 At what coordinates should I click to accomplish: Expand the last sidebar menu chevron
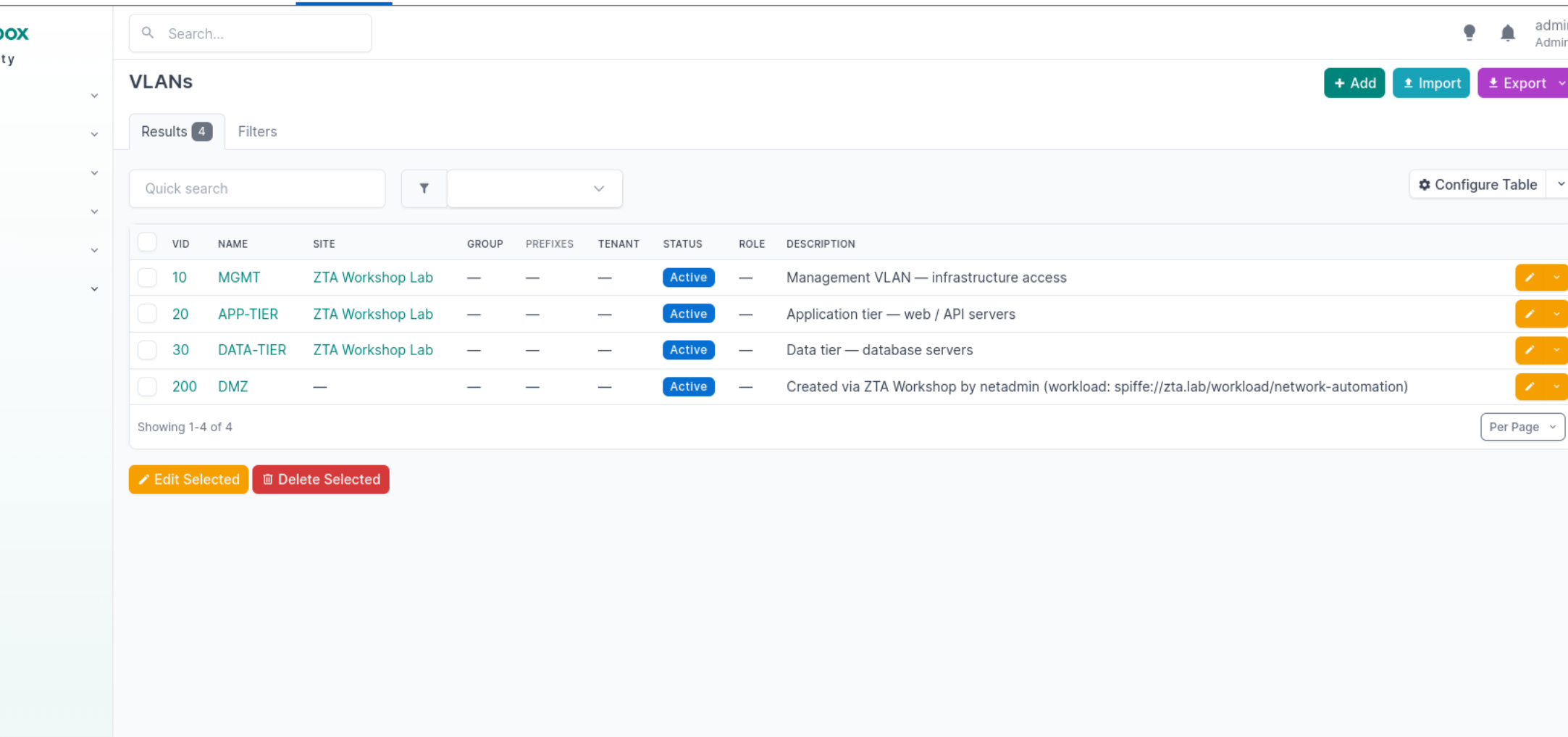pyautogui.click(x=94, y=288)
